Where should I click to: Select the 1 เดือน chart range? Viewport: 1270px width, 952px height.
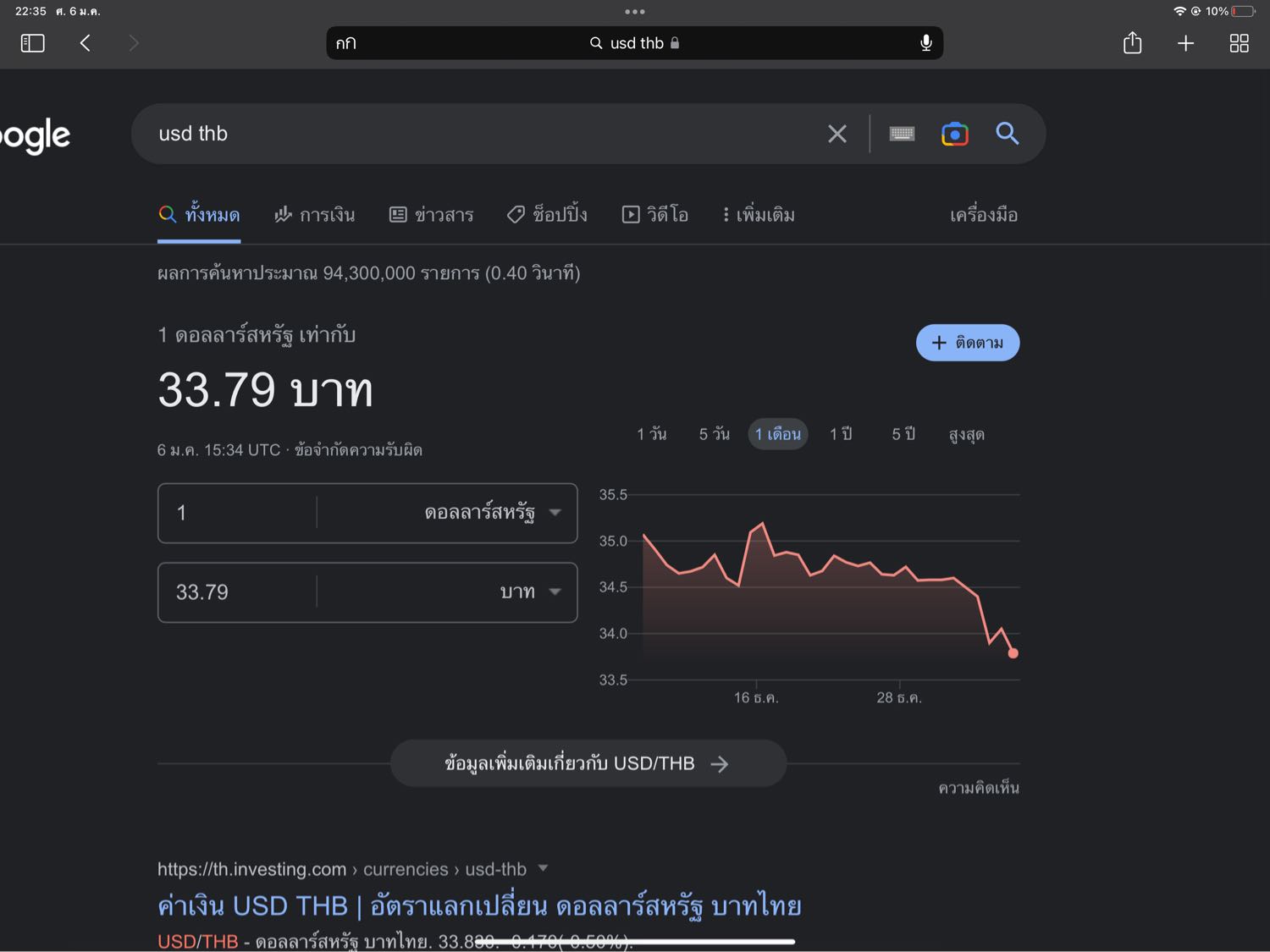click(778, 434)
